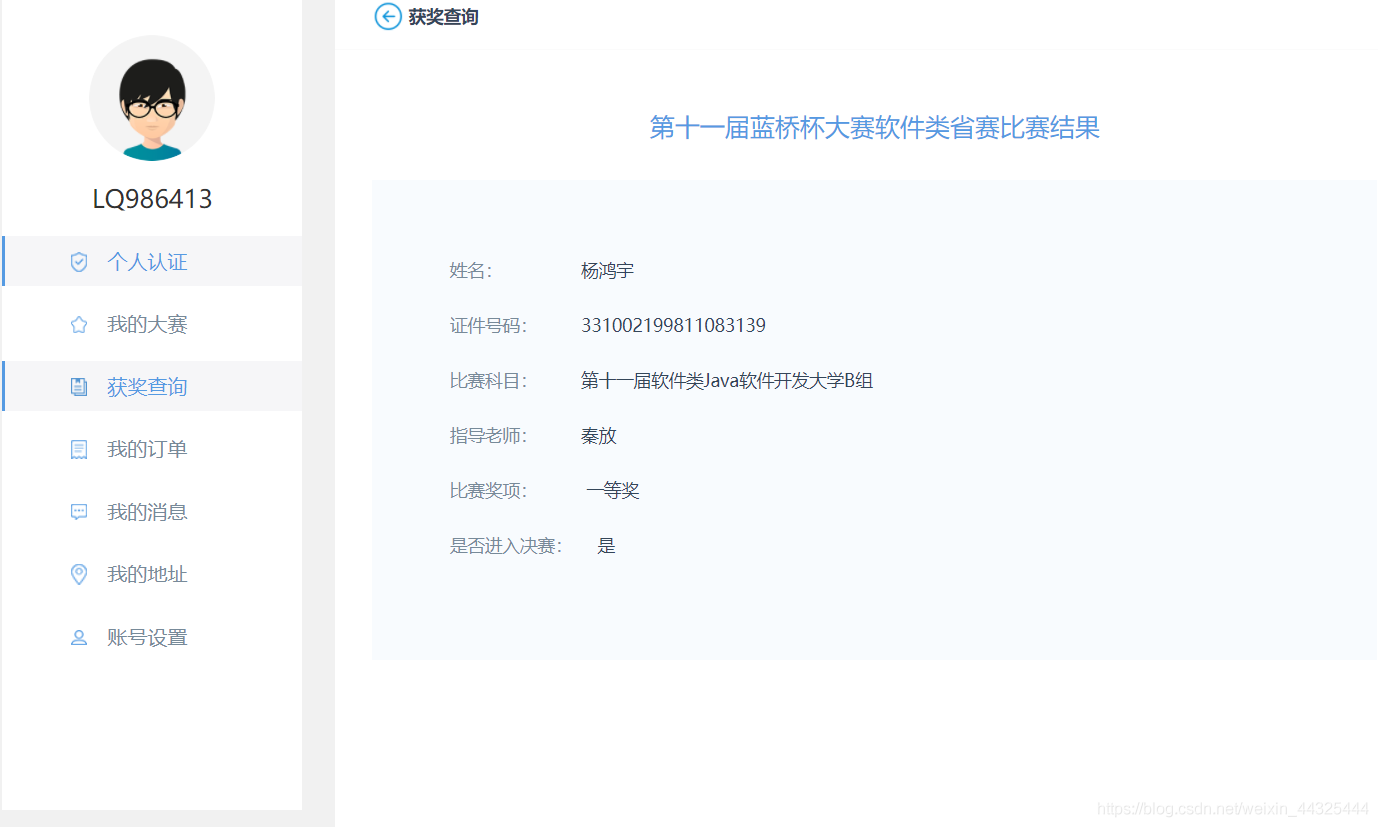Select the 获奖查询 sidebar entry
This screenshot has height=827, width=1378.
click(152, 386)
